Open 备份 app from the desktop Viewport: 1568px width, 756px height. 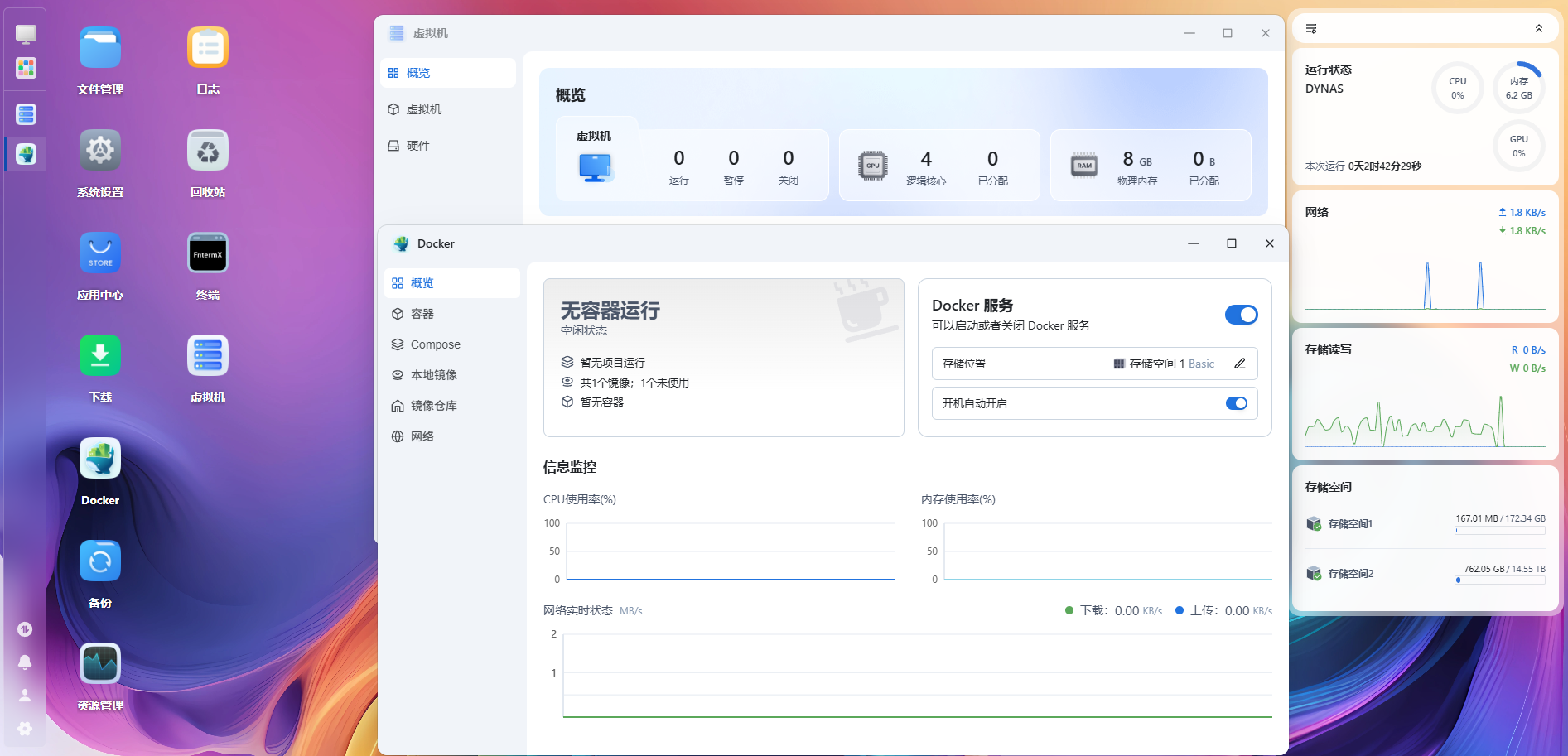99,560
